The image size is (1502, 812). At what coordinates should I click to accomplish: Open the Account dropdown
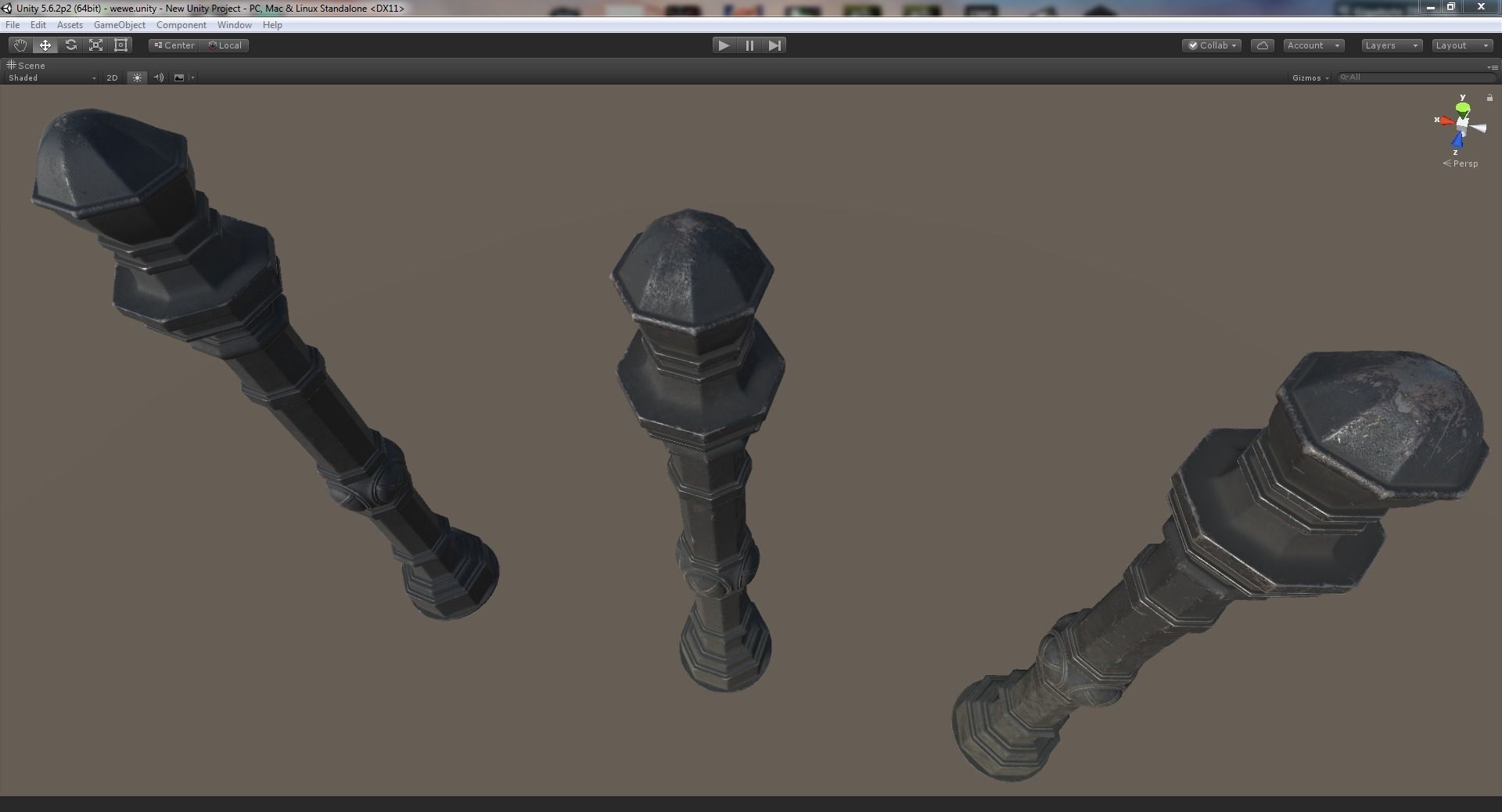click(x=1313, y=45)
